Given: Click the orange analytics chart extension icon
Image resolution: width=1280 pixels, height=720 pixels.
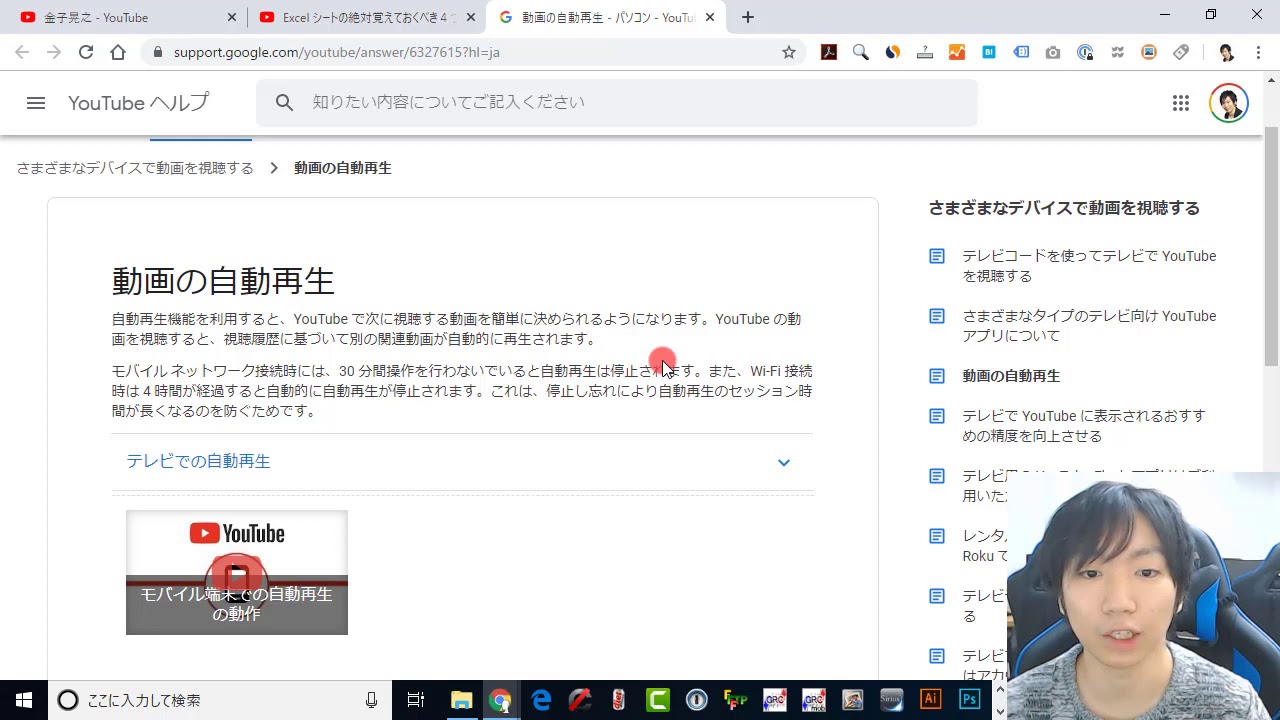Looking at the screenshot, I should pos(957,52).
